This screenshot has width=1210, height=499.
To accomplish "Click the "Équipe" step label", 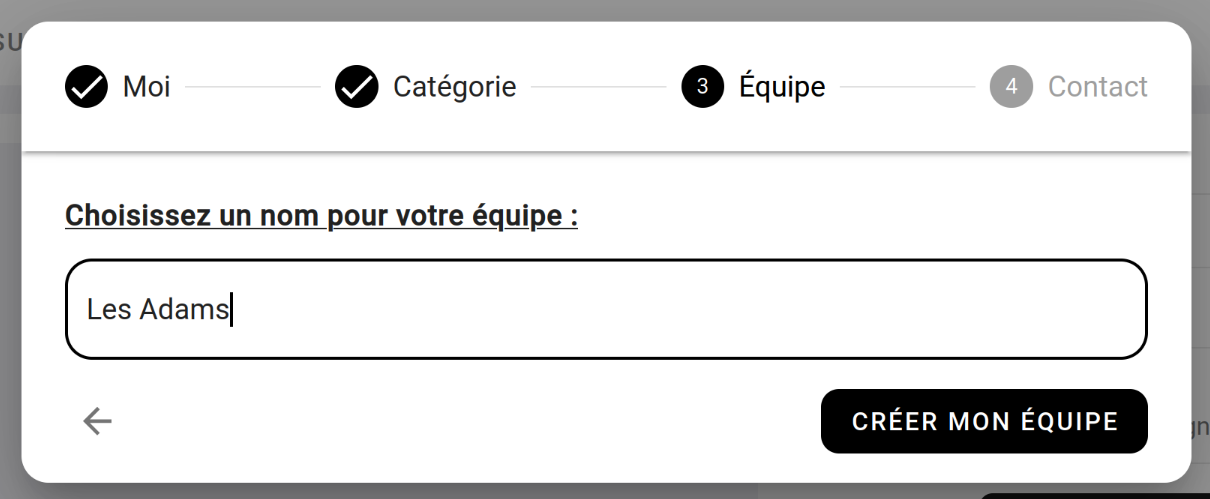I will (782, 87).
